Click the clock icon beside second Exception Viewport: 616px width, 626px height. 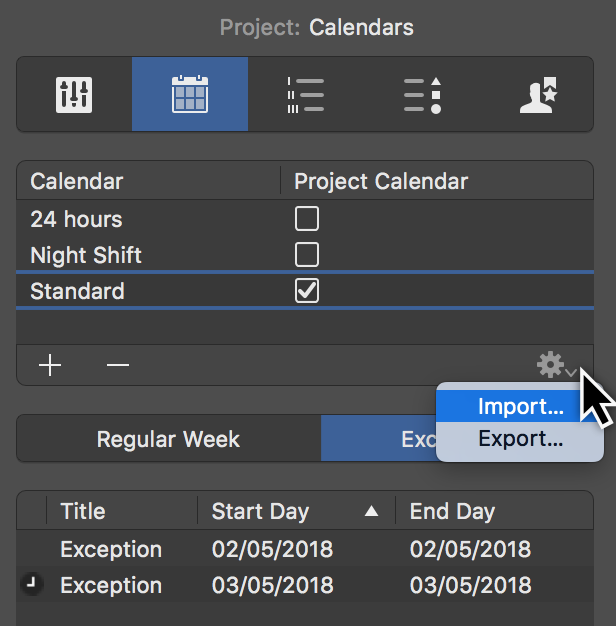33,585
